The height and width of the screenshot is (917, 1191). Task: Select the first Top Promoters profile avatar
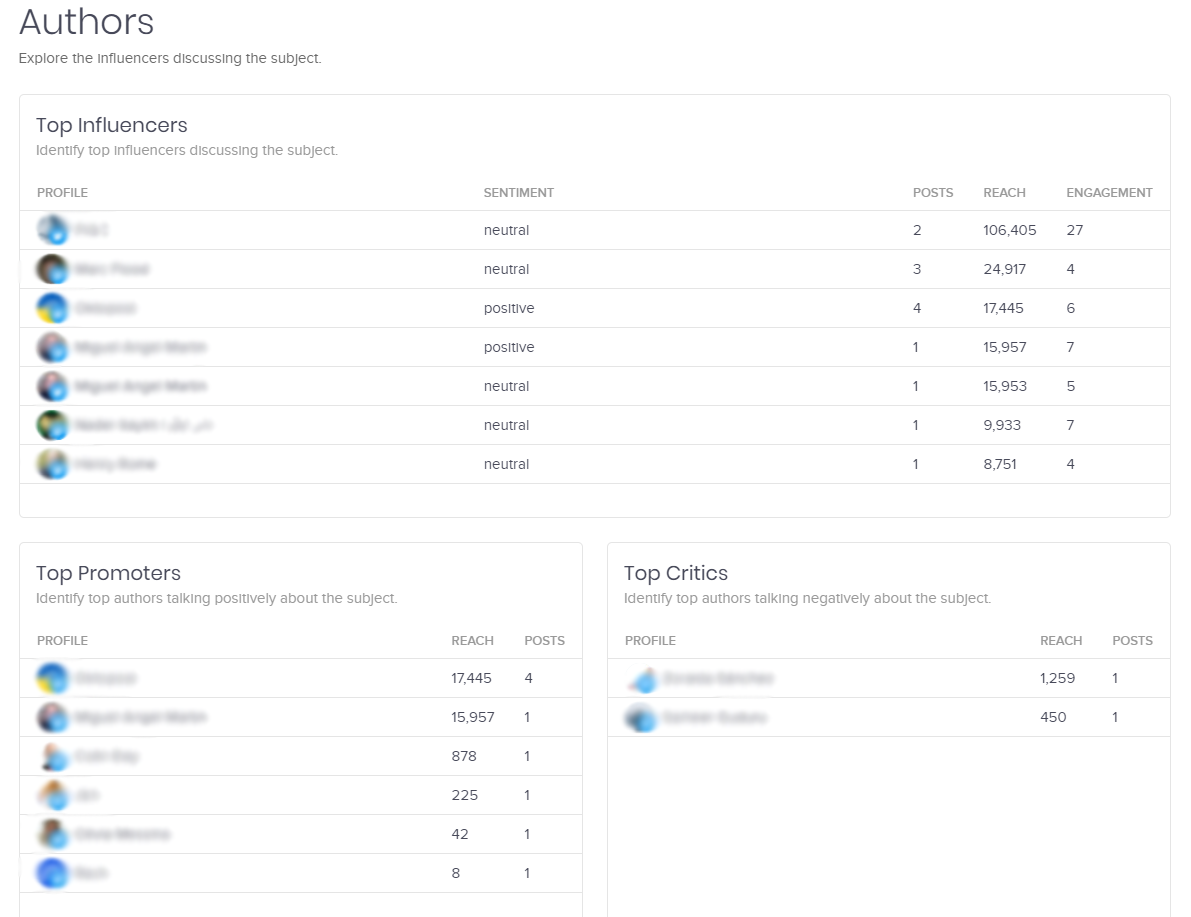[52, 677]
